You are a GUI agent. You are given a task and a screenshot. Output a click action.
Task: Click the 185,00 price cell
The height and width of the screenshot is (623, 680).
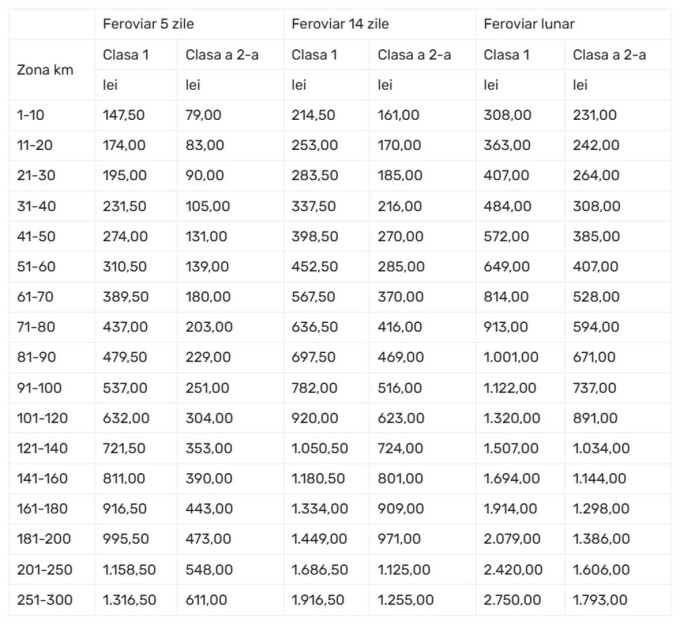coord(399,176)
